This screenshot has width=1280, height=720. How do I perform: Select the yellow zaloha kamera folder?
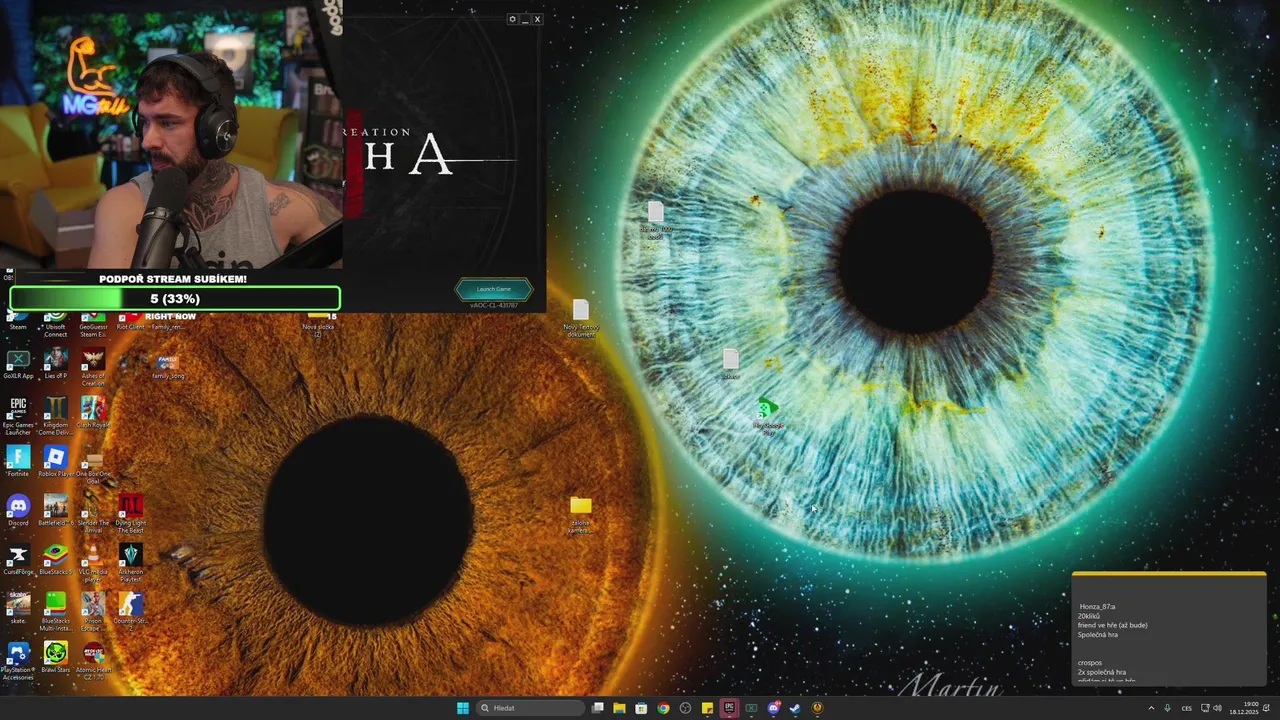(x=580, y=515)
